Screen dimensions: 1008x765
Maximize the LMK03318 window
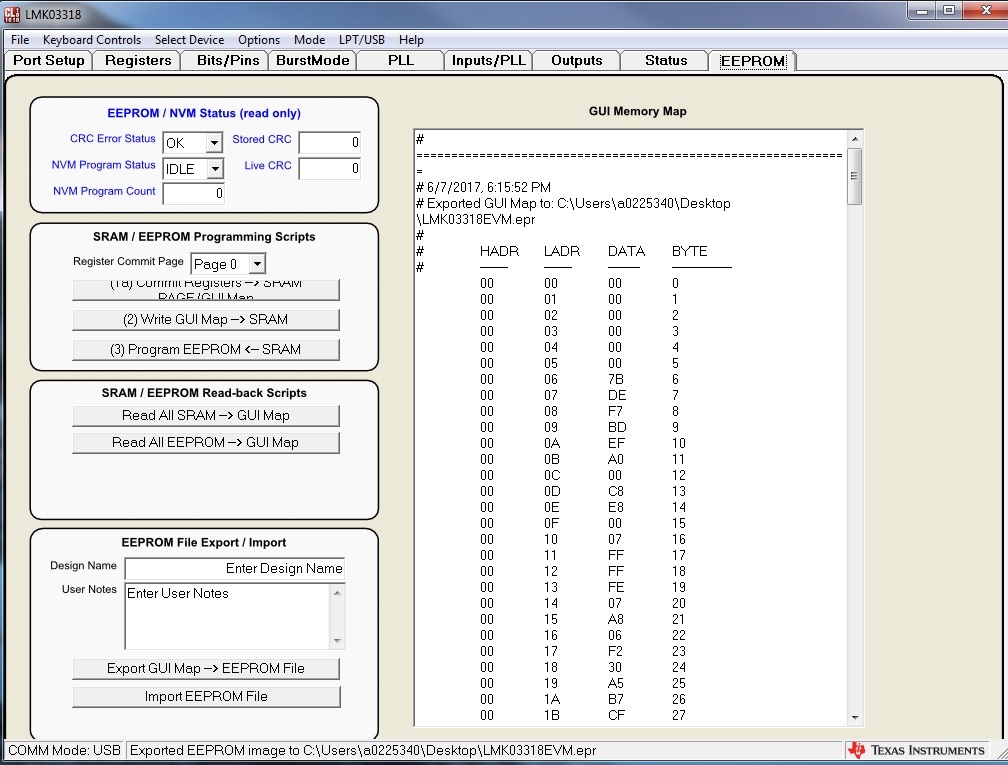point(949,10)
